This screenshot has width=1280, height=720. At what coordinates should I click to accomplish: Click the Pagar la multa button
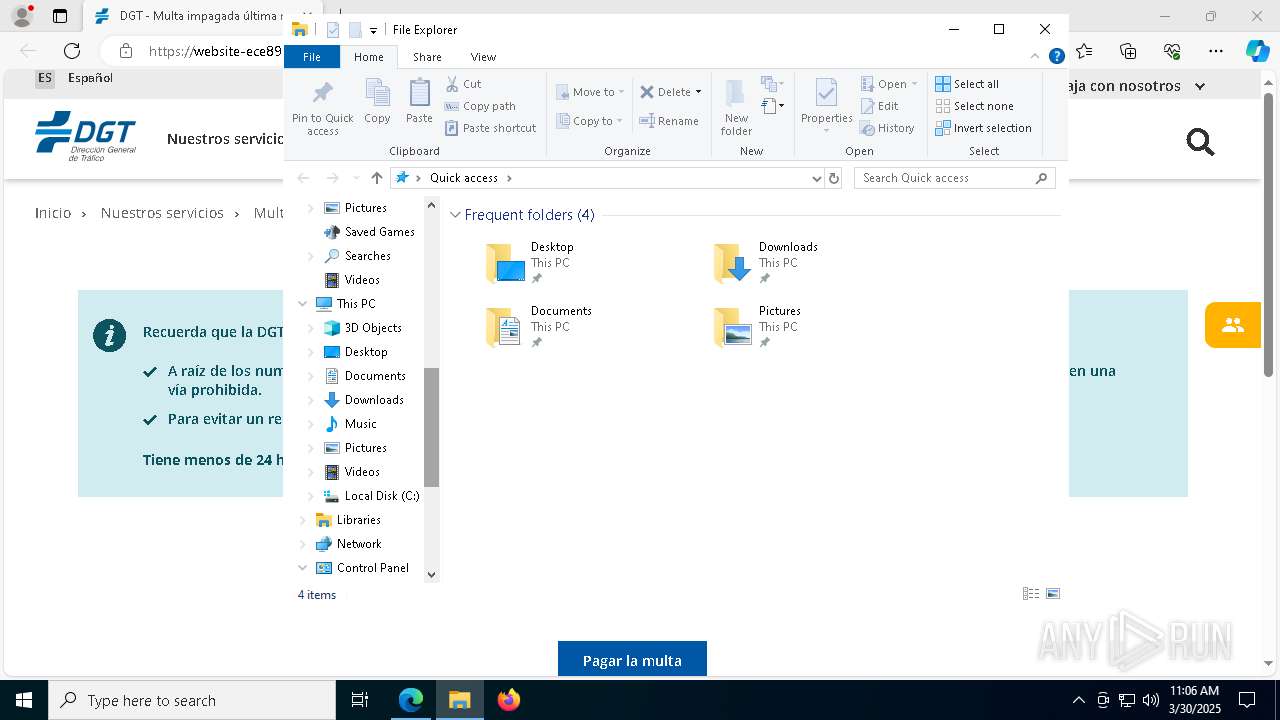[x=632, y=660]
